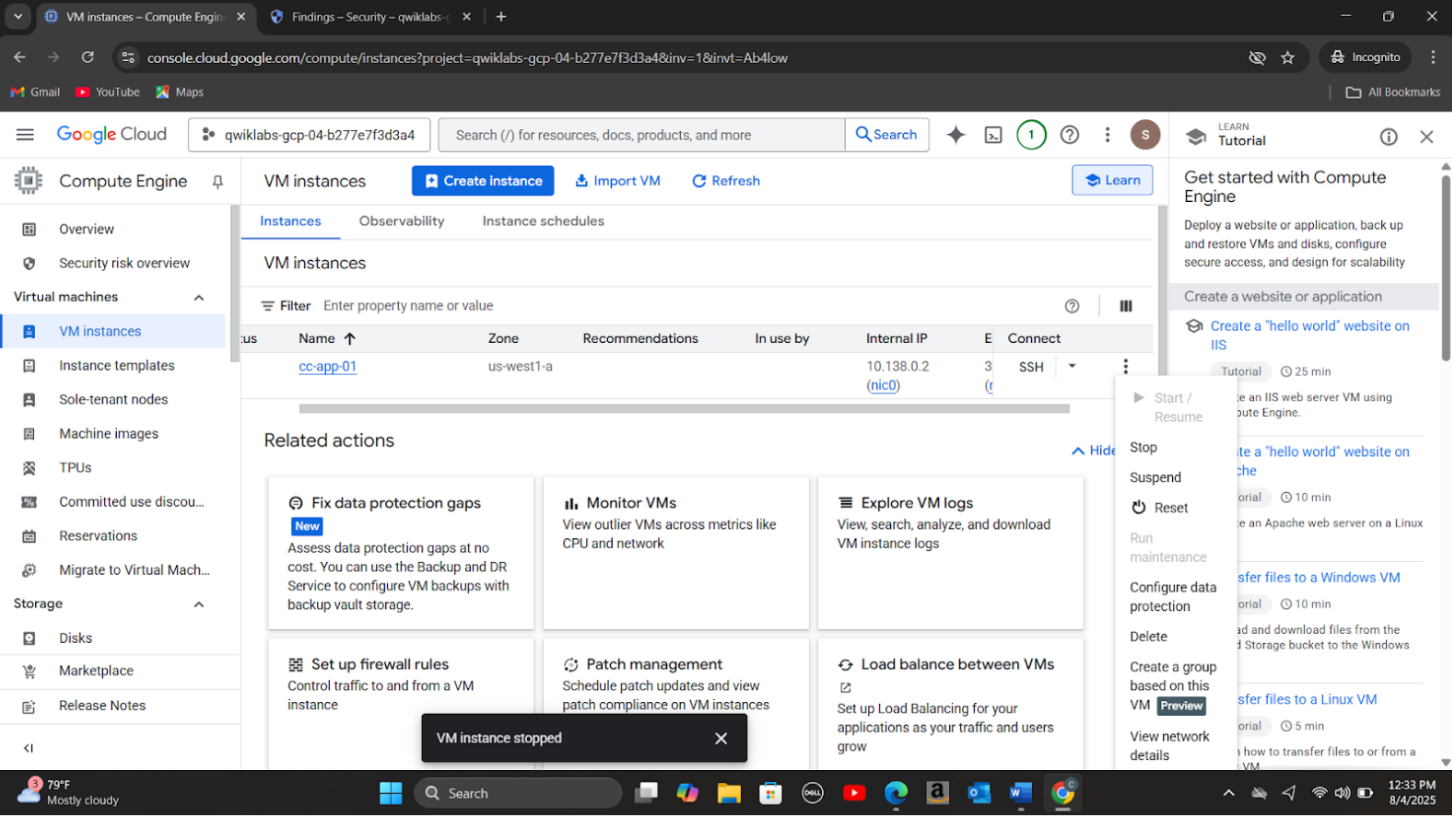The image size is (1452, 816).
Task: Open the project selector qwiklabs-gcp-04
Action: (309, 135)
